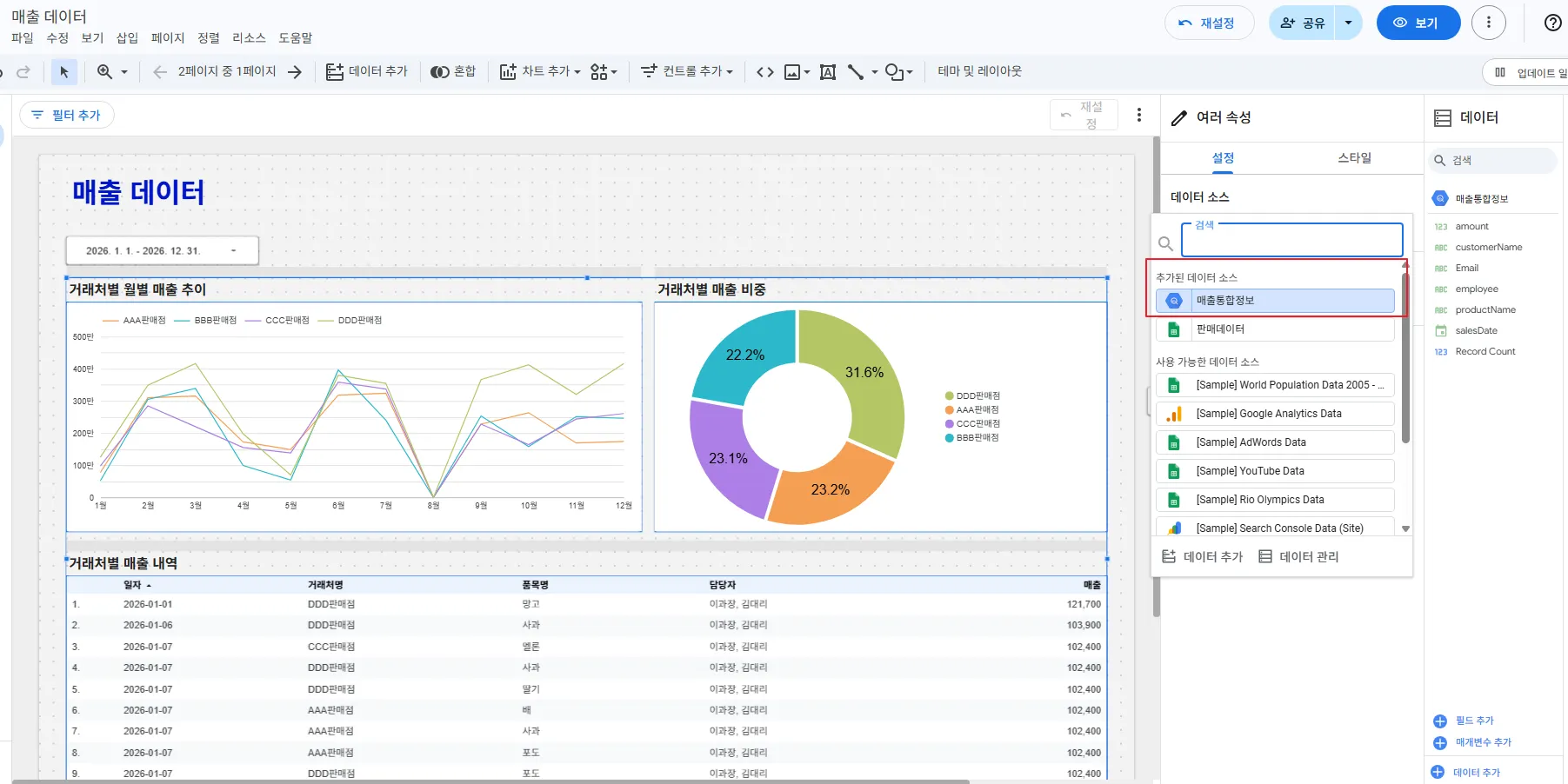This screenshot has height=784, width=1568.
Task: Insert a text box from toolbar
Action: [x=827, y=72]
